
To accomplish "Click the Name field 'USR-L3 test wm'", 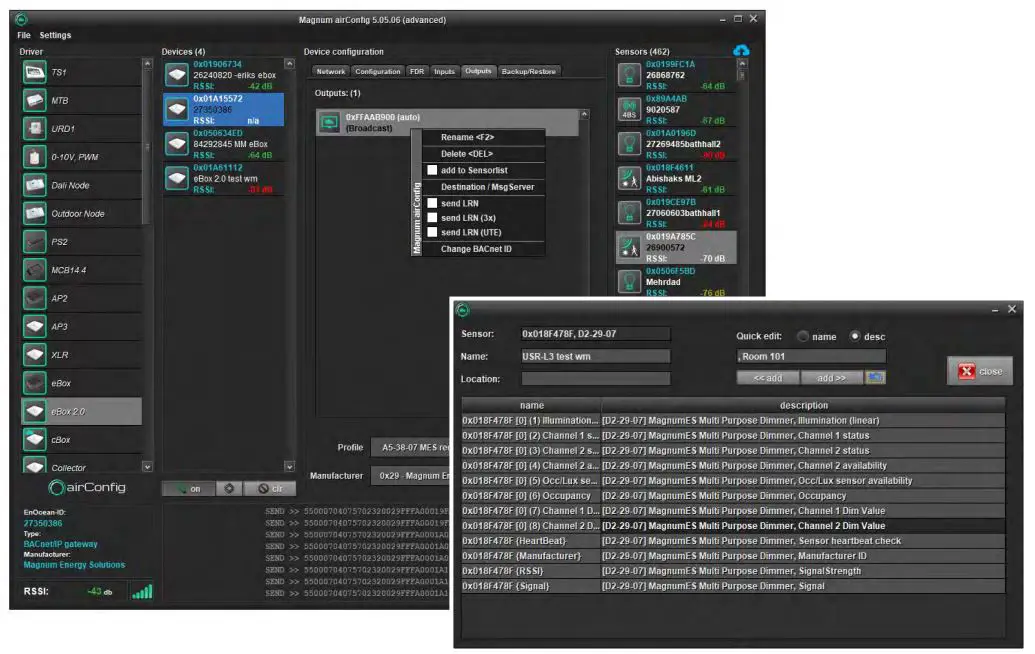I will 595,356.
